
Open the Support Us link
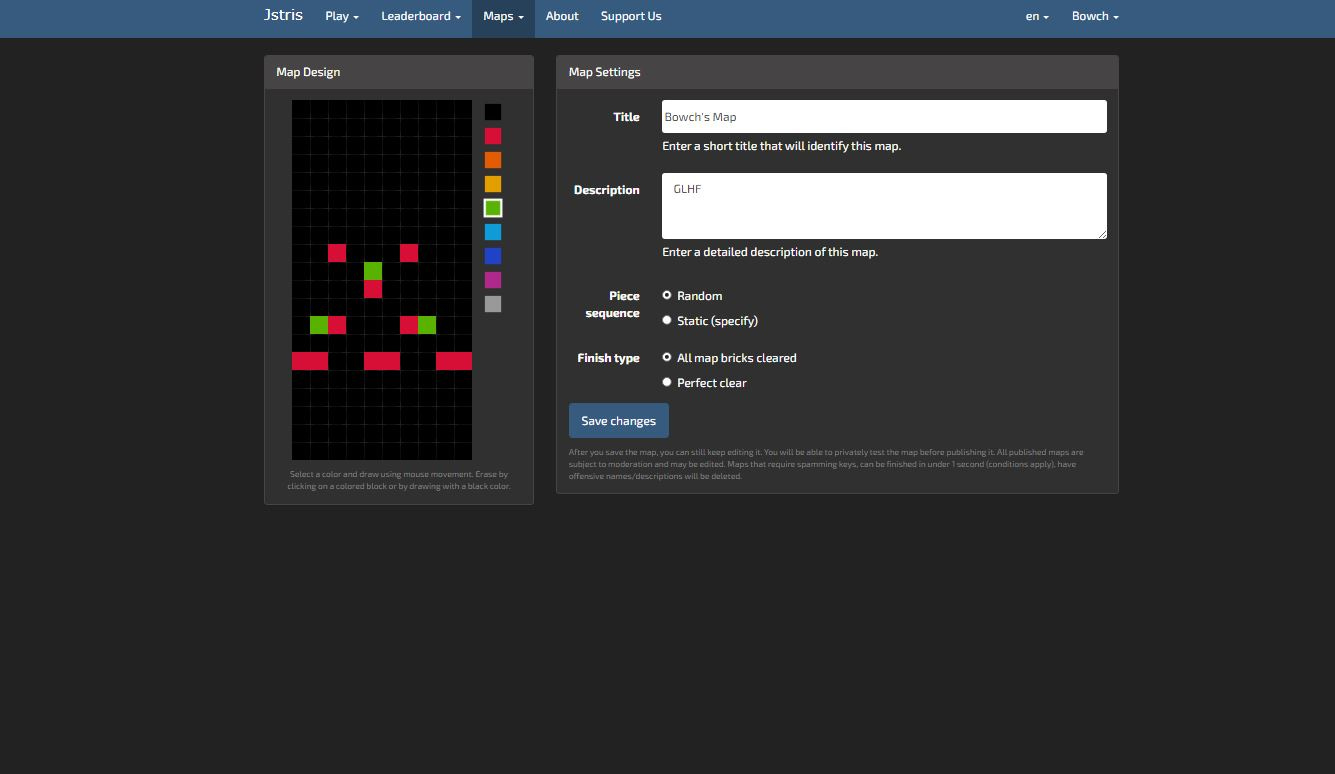click(630, 16)
